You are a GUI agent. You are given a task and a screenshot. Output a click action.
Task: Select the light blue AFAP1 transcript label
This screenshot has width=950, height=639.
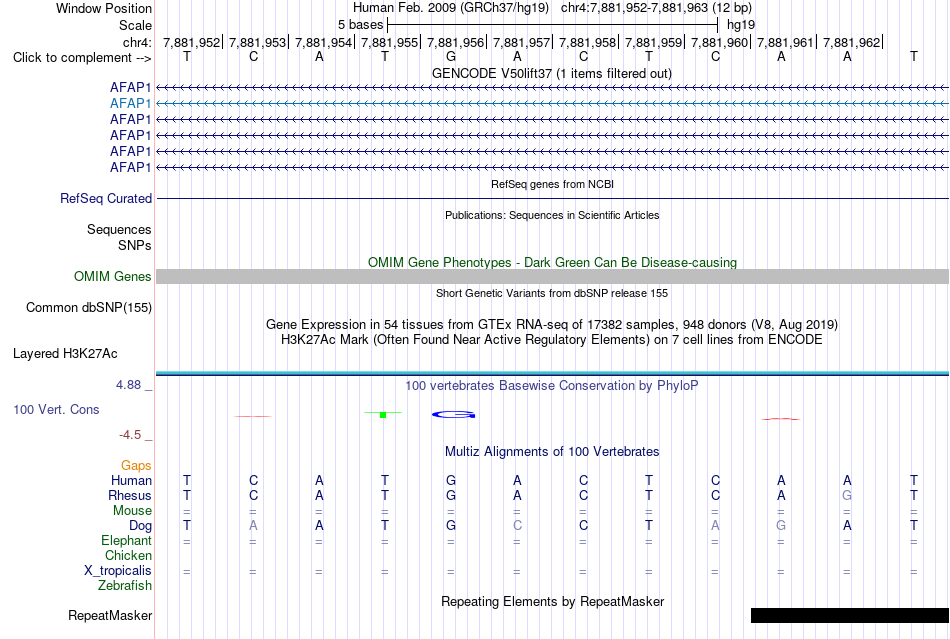tap(130, 104)
